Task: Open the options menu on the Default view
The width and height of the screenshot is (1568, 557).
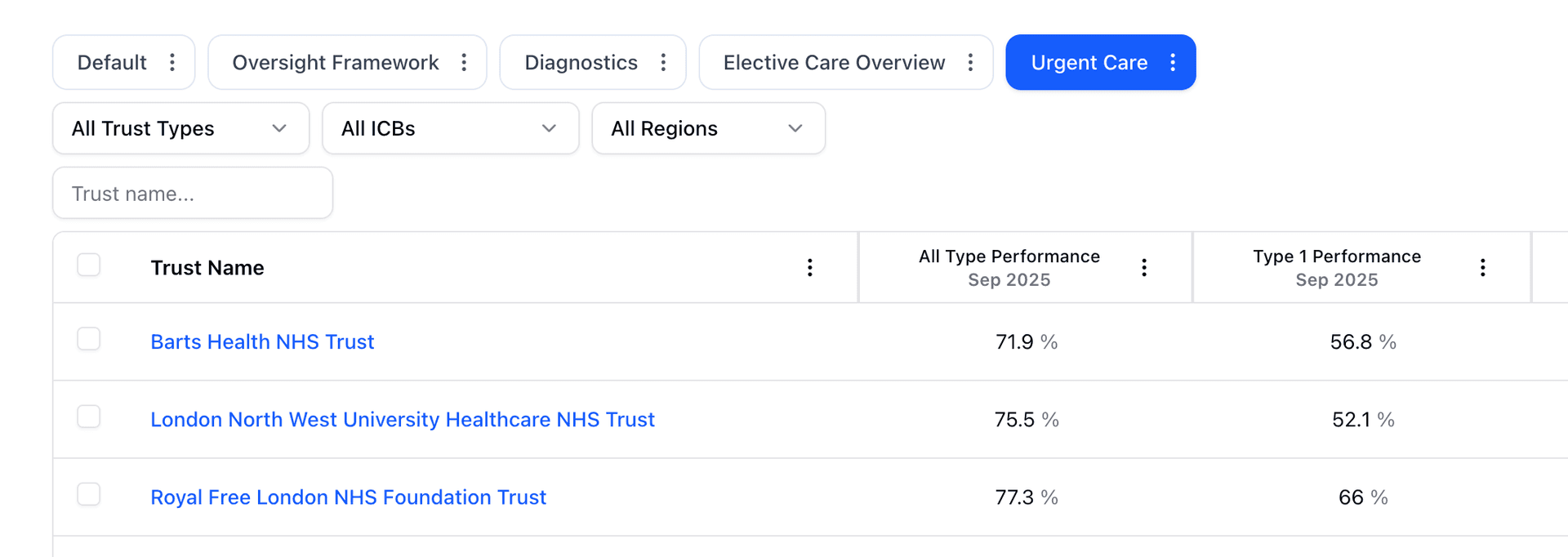Action: (x=172, y=61)
